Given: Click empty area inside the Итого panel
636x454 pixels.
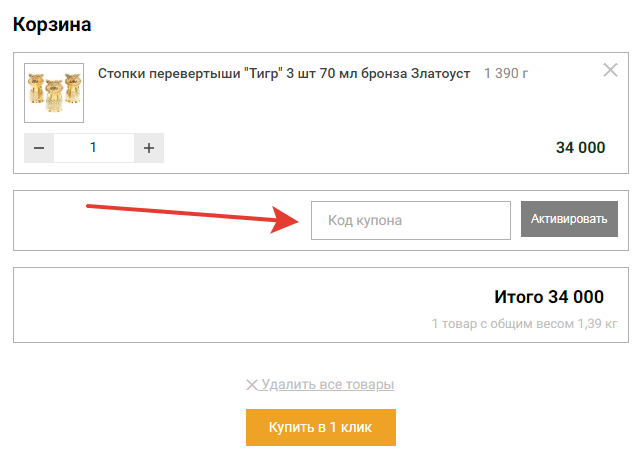Looking at the screenshot, I should pos(200,305).
